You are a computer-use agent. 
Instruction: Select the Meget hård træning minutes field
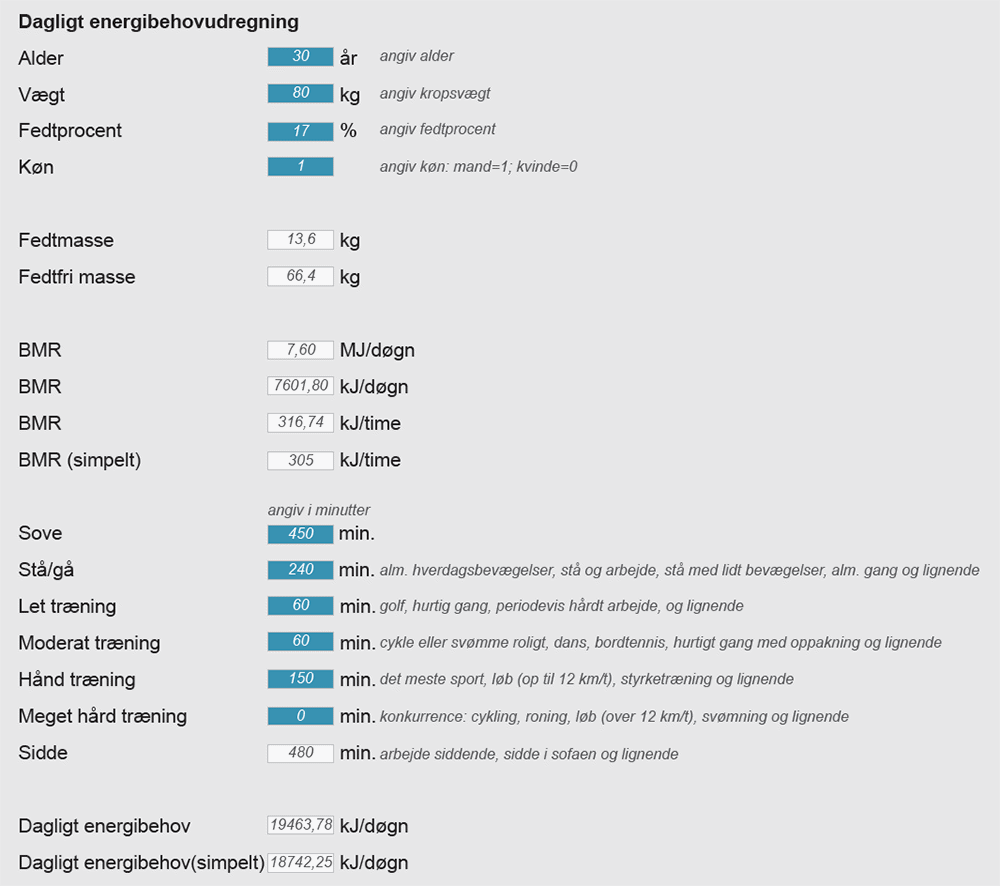click(x=300, y=716)
